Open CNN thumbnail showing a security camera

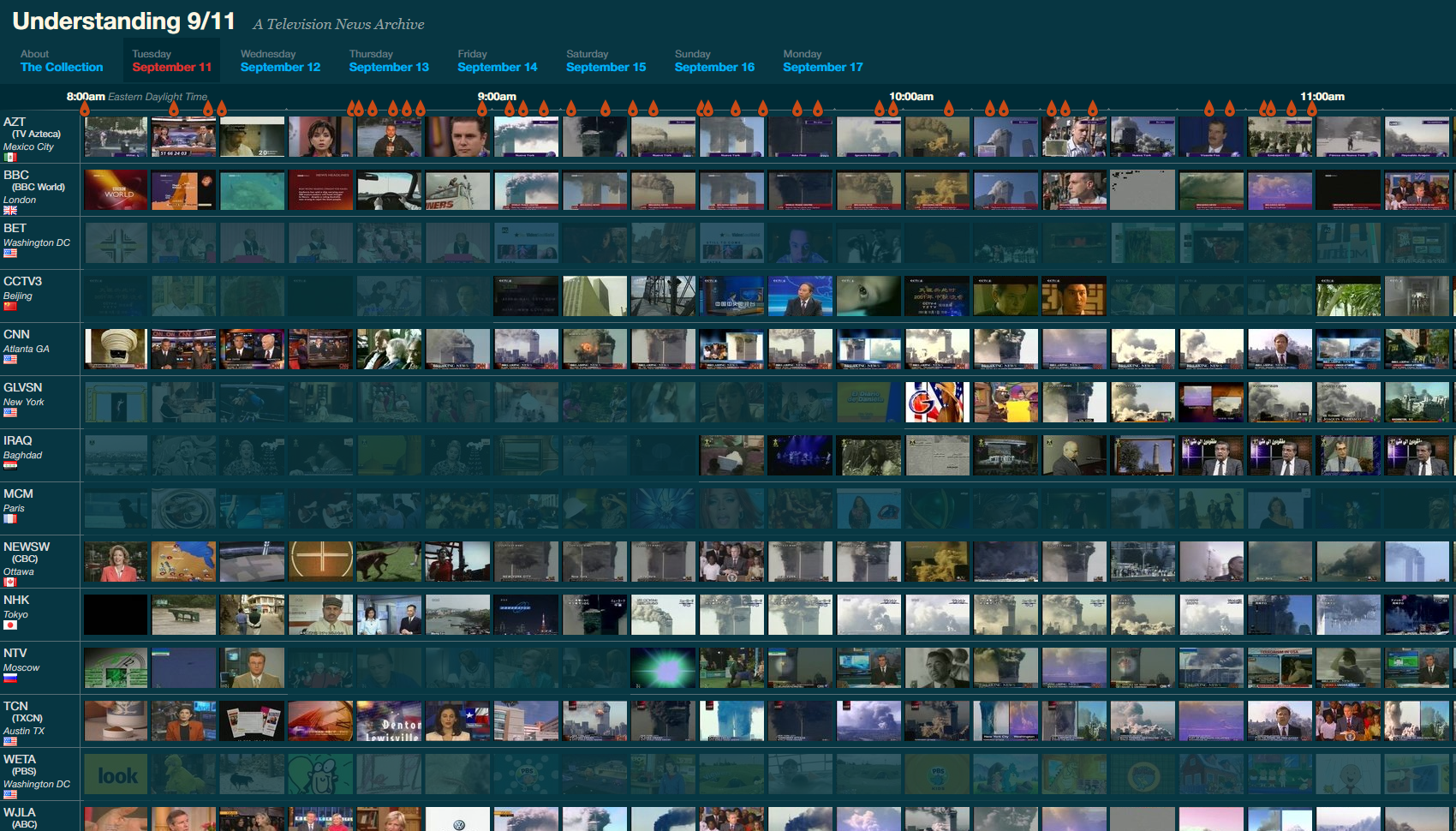(x=116, y=350)
